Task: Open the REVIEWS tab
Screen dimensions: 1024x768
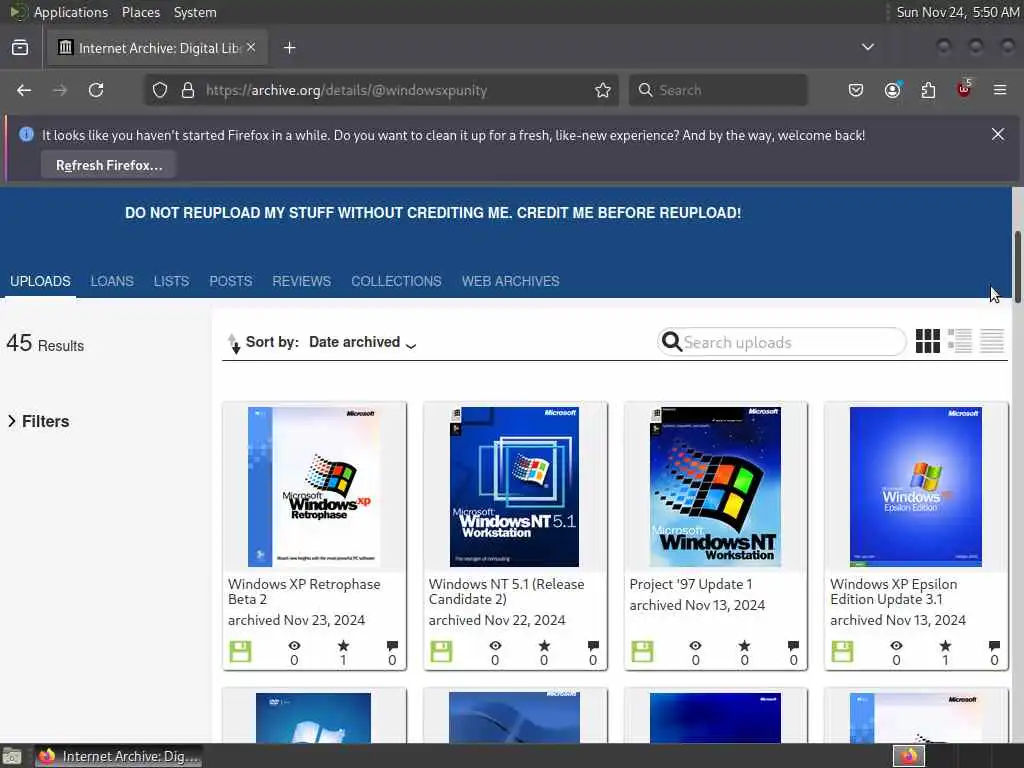Action: 302,281
